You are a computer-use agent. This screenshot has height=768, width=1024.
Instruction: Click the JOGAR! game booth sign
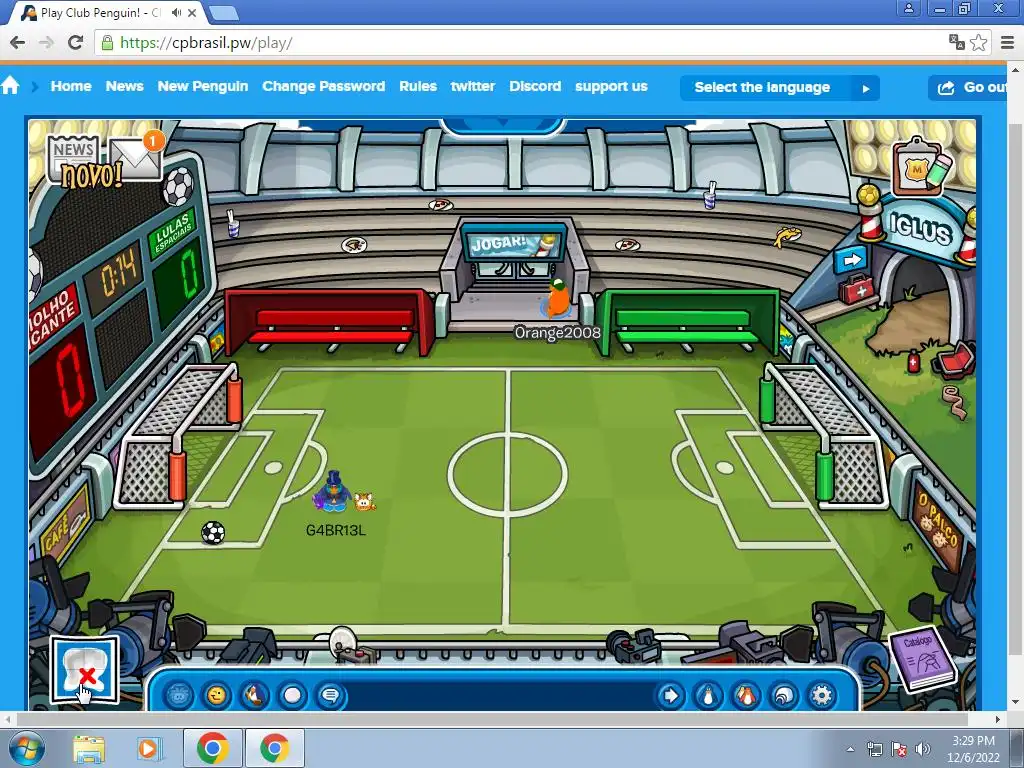click(513, 243)
